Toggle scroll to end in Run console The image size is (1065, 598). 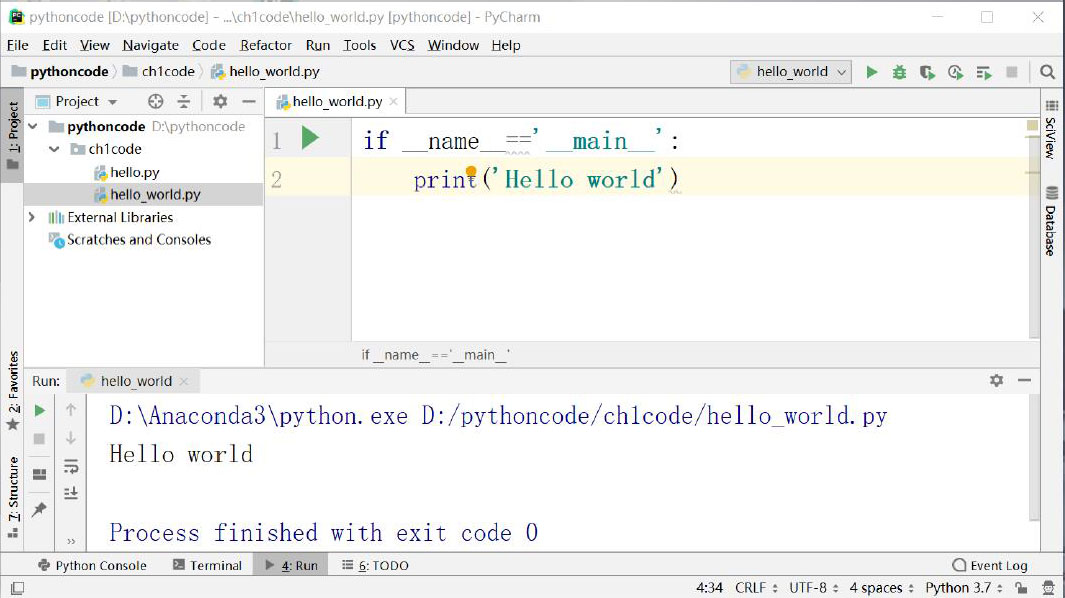[x=71, y=493]
